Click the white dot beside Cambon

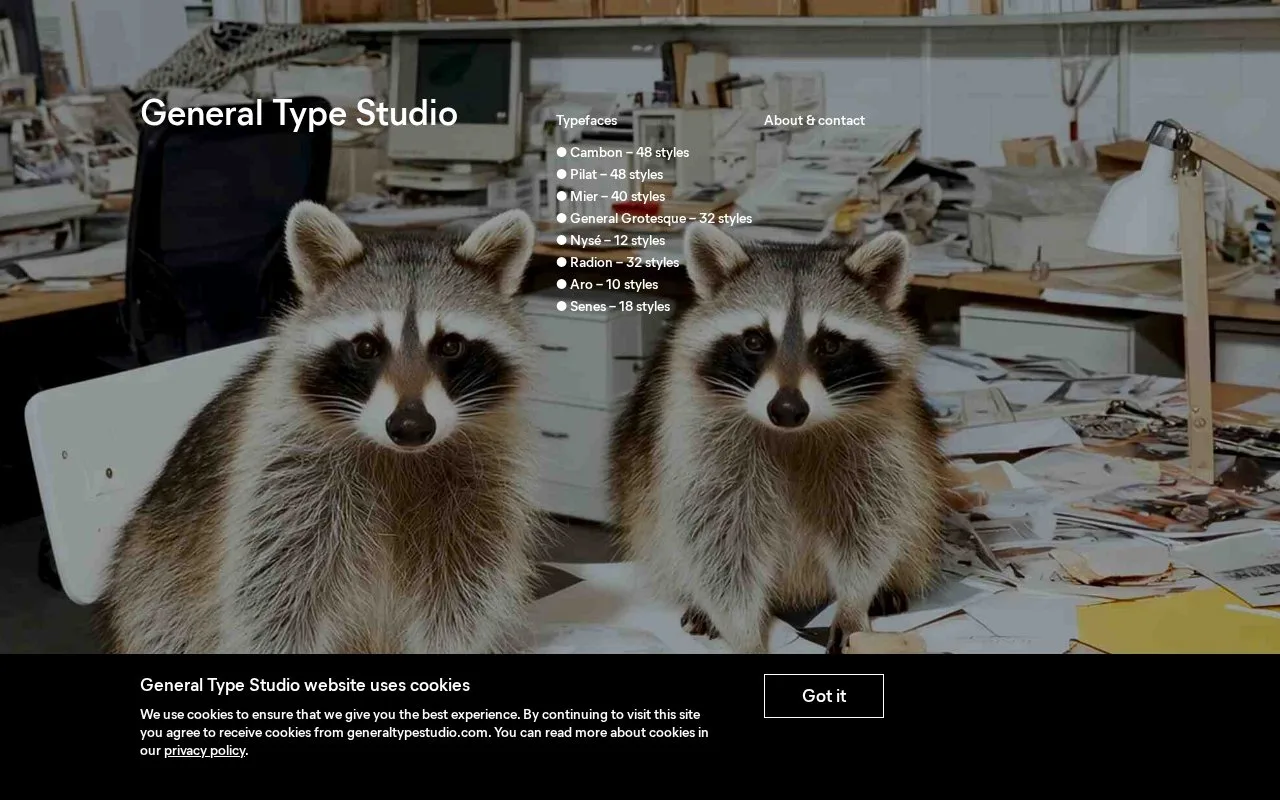point(562,152)
